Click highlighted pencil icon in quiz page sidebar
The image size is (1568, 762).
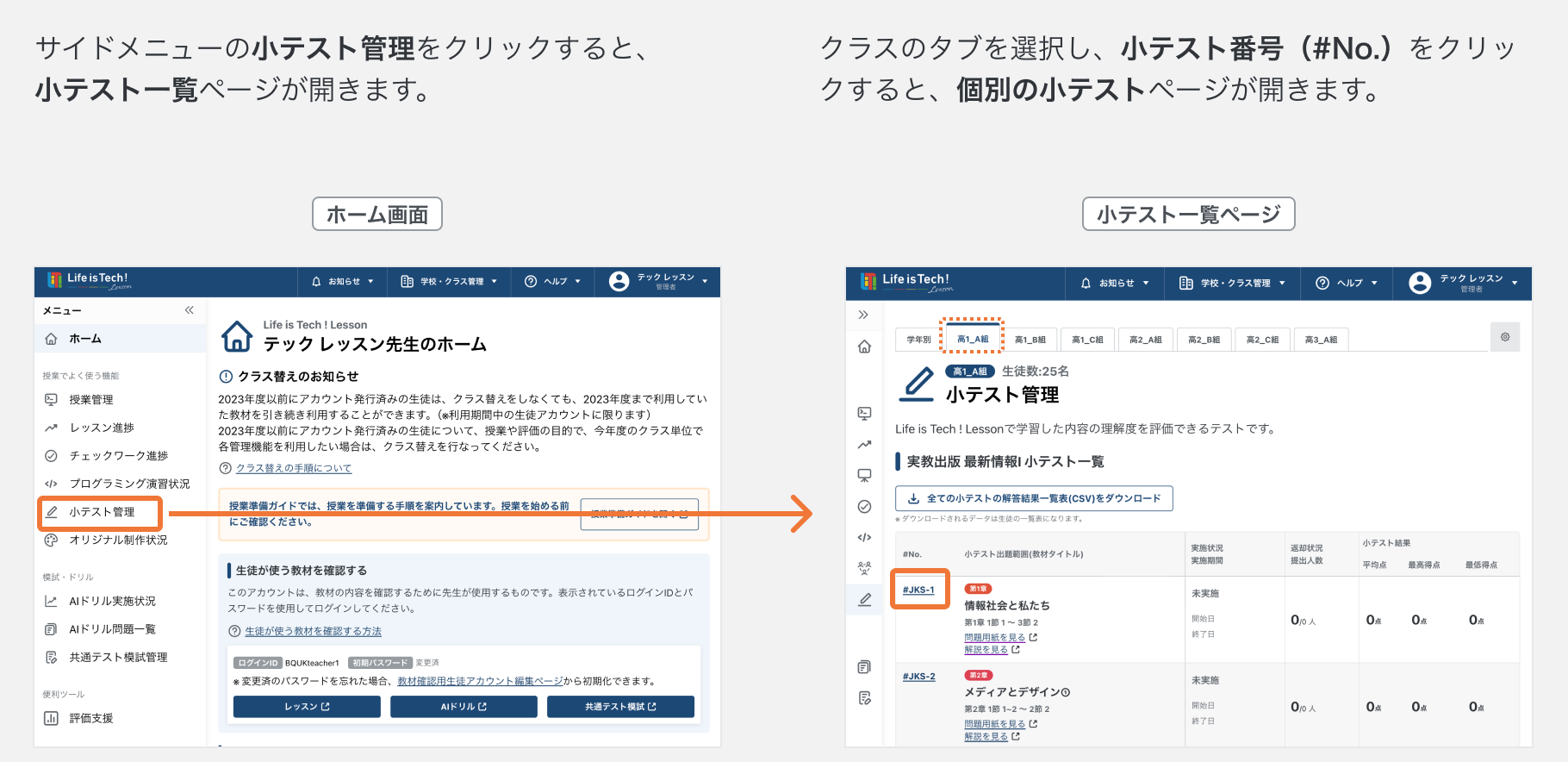coord(865,599)
